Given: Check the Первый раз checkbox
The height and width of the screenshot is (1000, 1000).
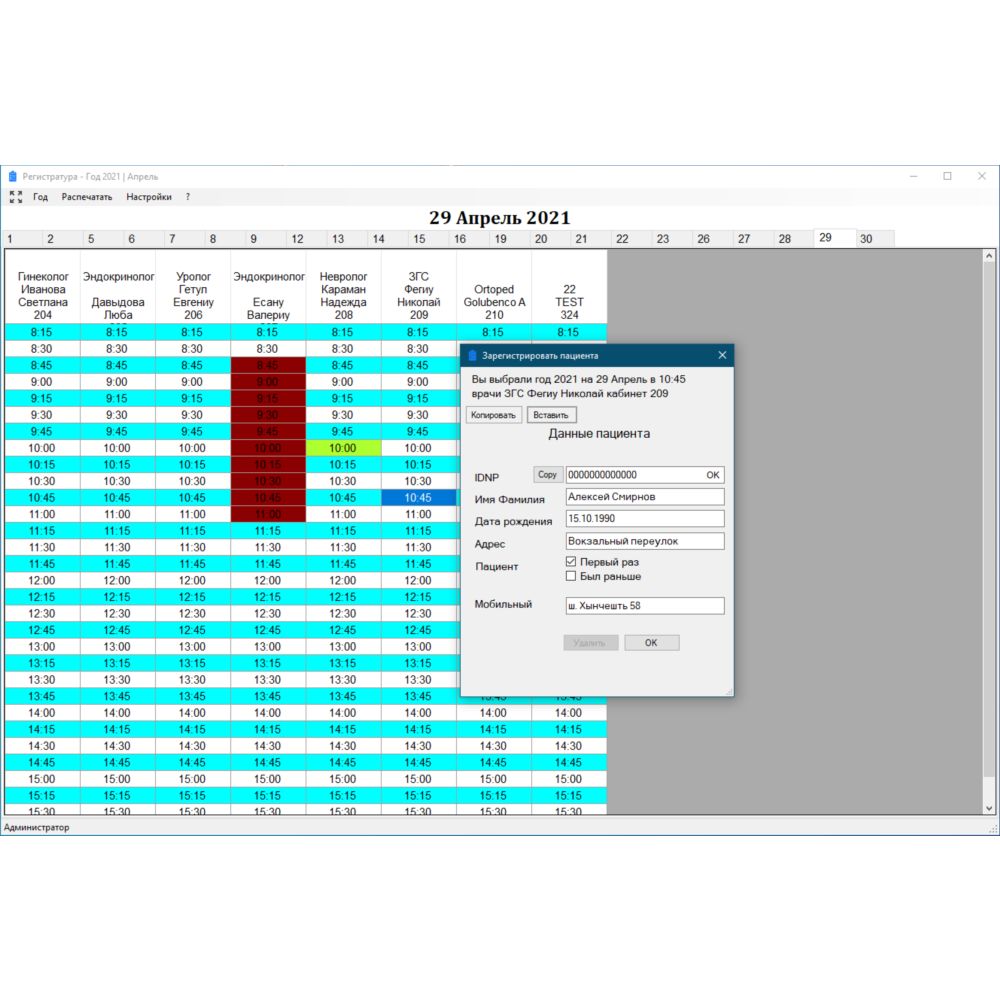Looking at the screenshot, I should [x=571, y=562].
